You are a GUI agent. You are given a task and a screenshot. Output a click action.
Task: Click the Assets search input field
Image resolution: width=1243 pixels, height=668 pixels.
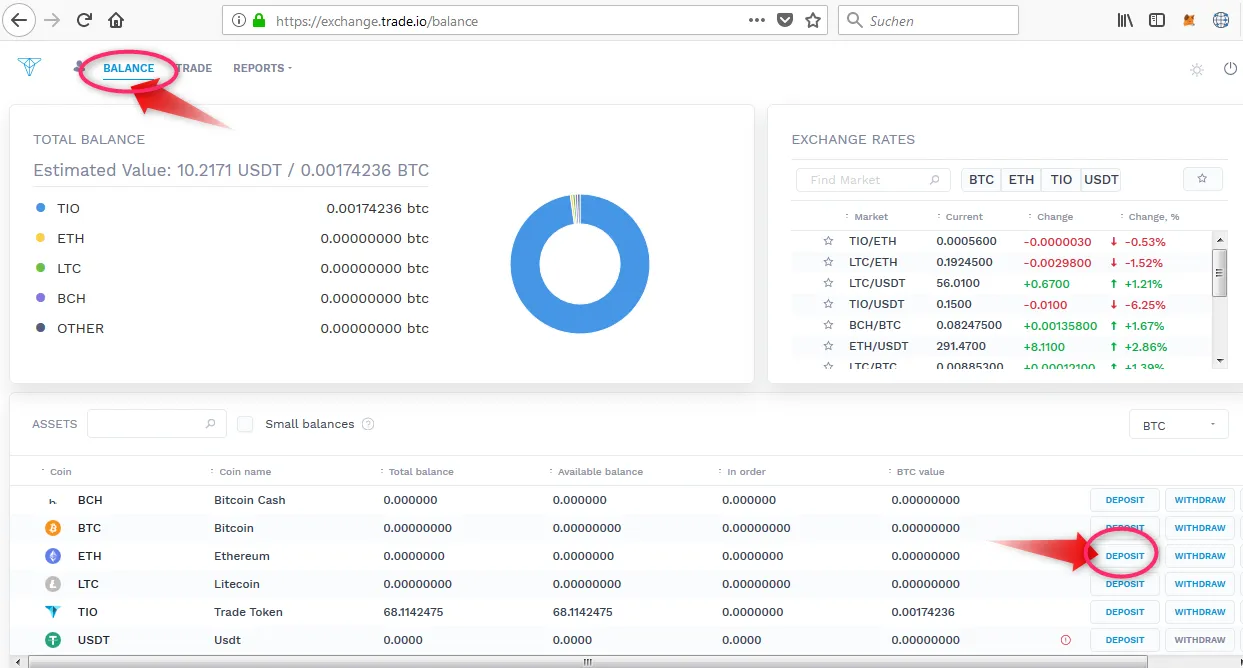(x=157, y=424)
